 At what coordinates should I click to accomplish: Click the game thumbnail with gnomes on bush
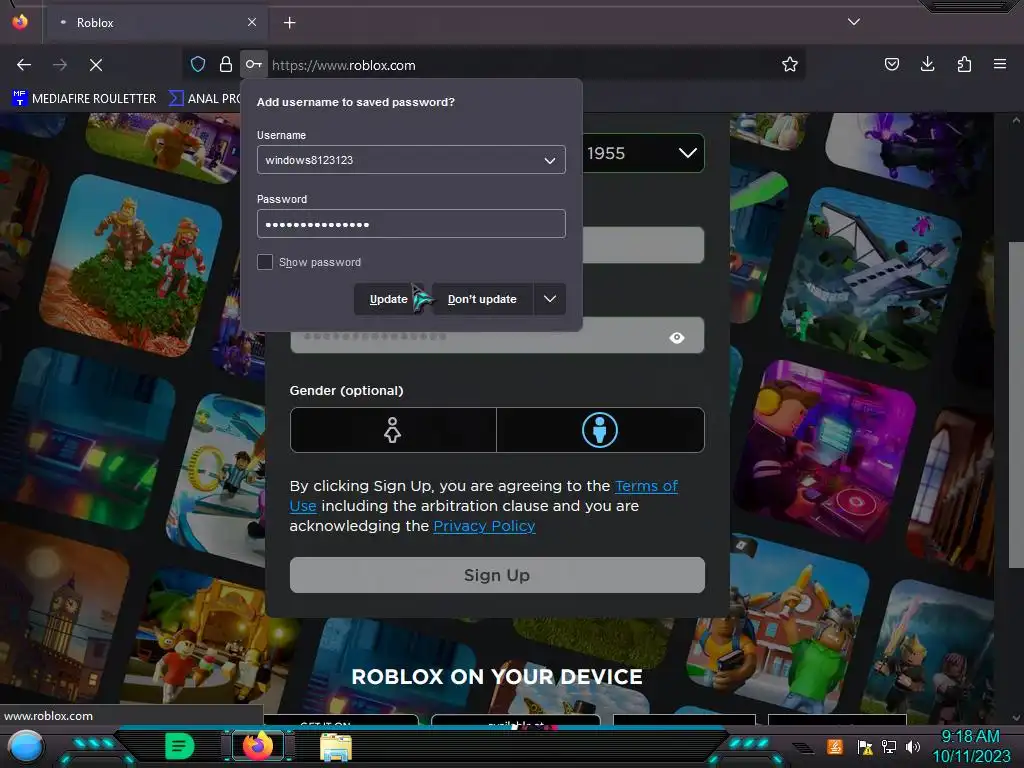[x=131, y=265]
